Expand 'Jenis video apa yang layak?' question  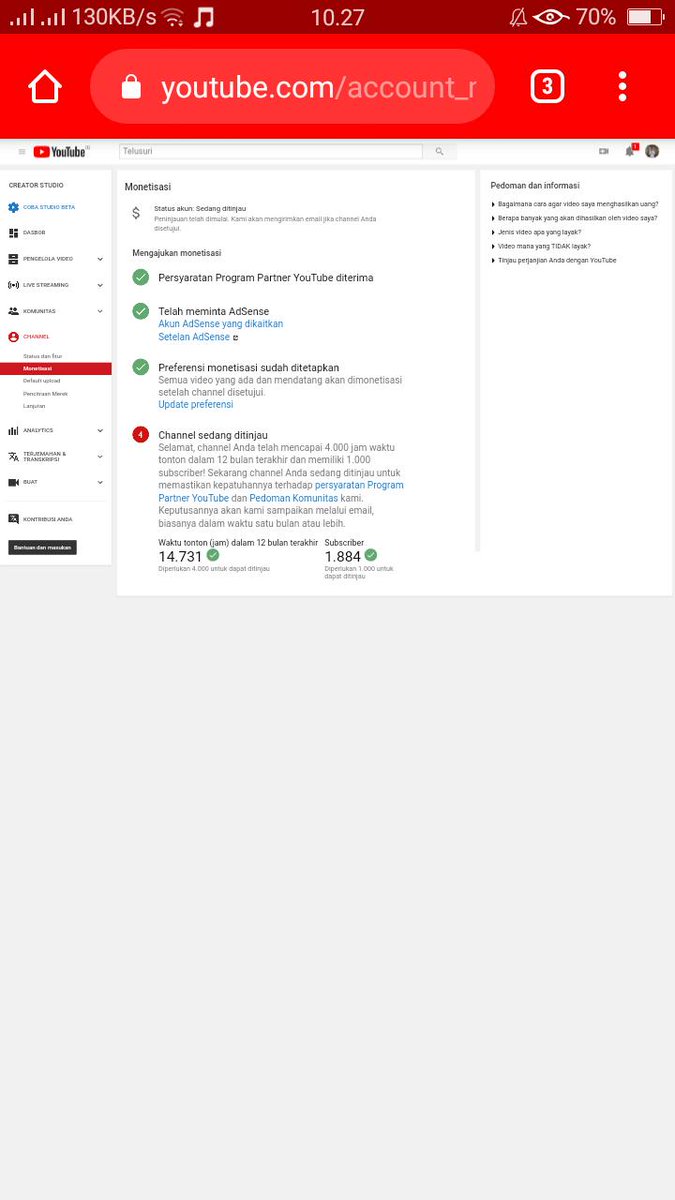tap(536, 232)
